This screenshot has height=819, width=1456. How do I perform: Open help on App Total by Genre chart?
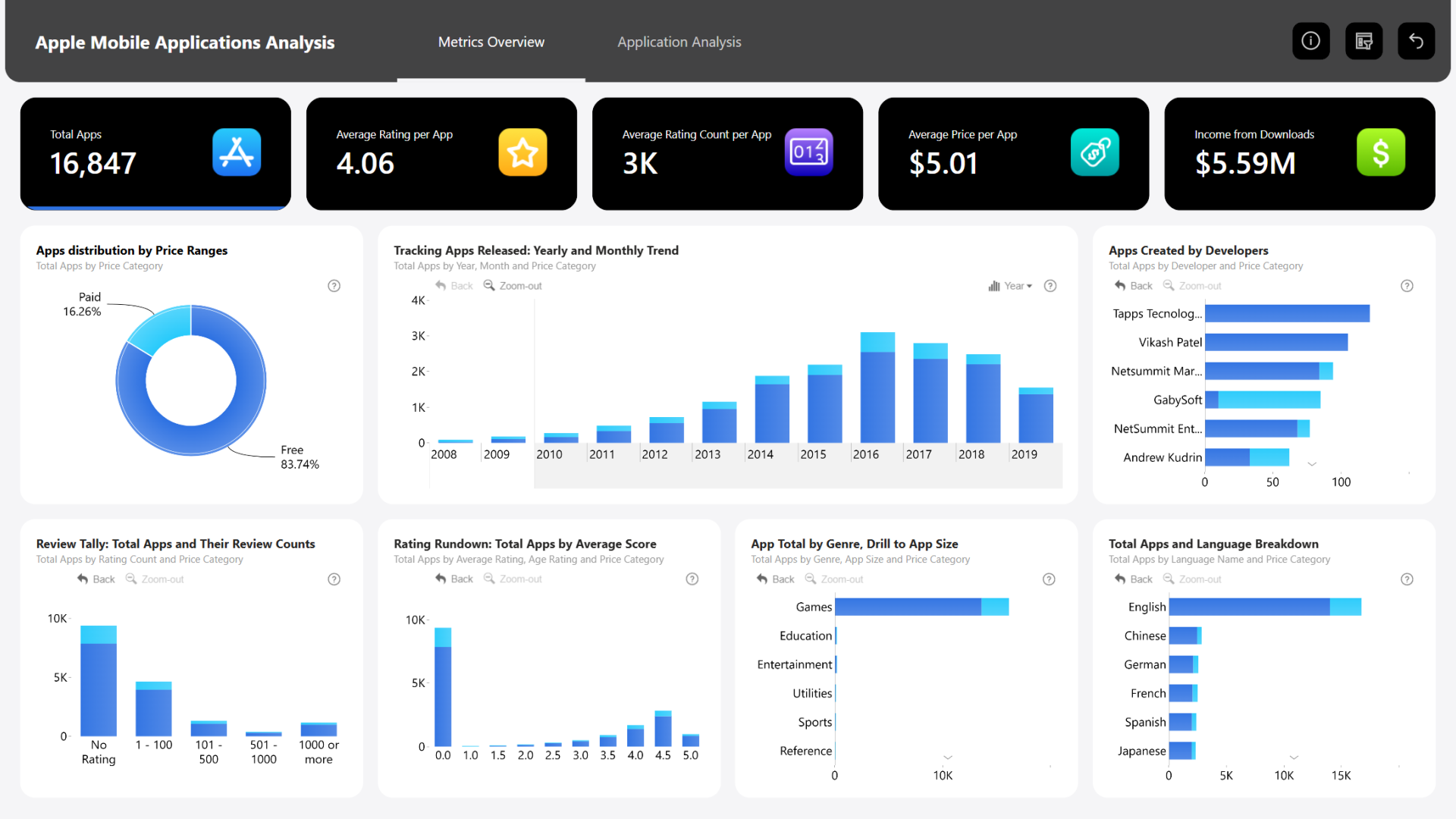click(x=1049, y=579)
